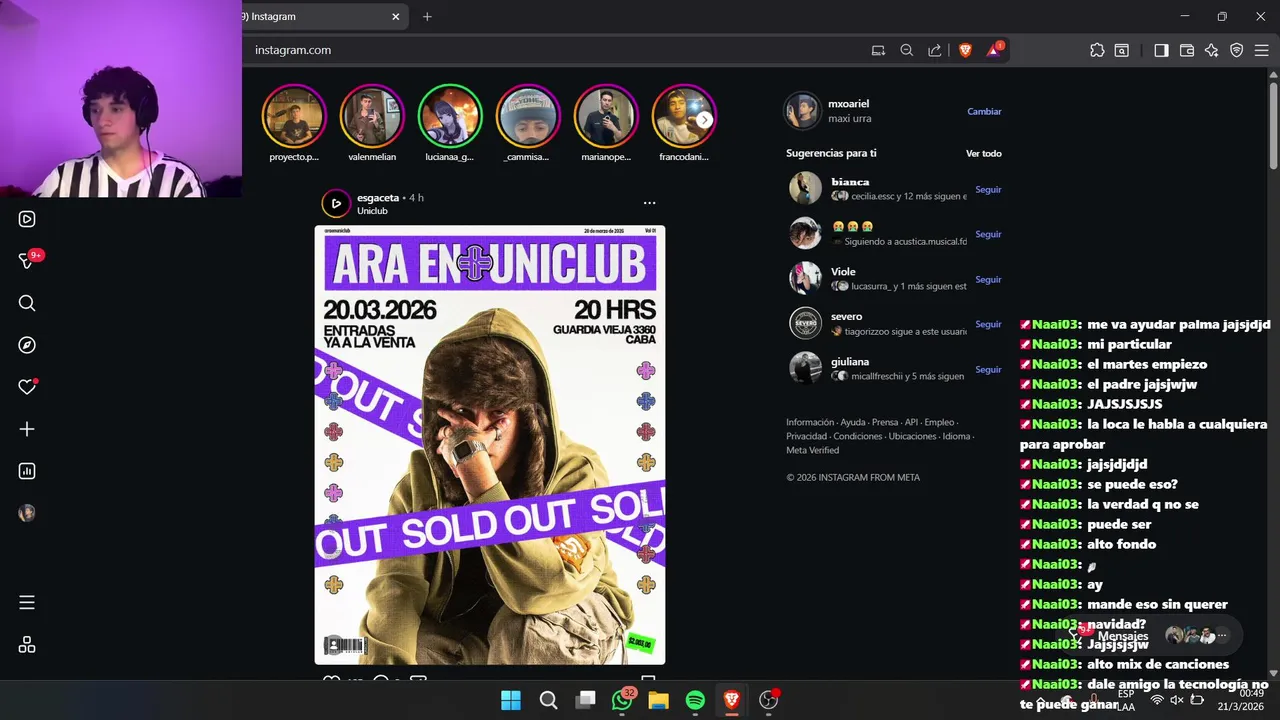Open the Brave Rewards triangle icon
1280x720 pixels.
tap(994, 49)
